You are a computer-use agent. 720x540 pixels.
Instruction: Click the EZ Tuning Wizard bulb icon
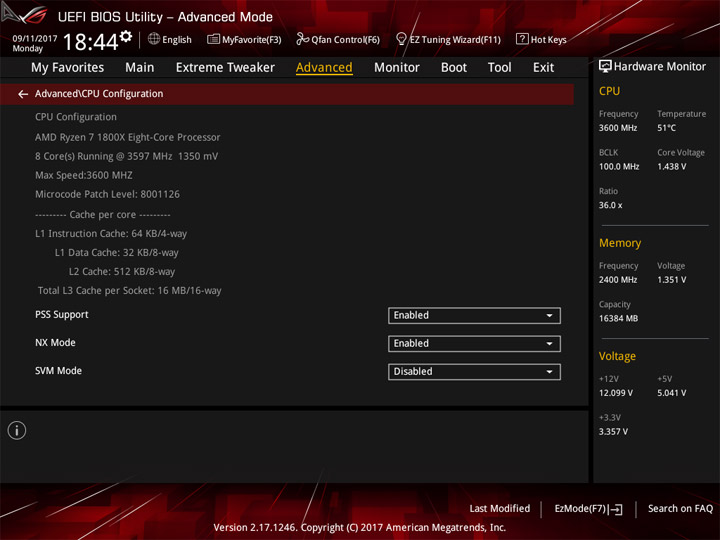[401, 39]
